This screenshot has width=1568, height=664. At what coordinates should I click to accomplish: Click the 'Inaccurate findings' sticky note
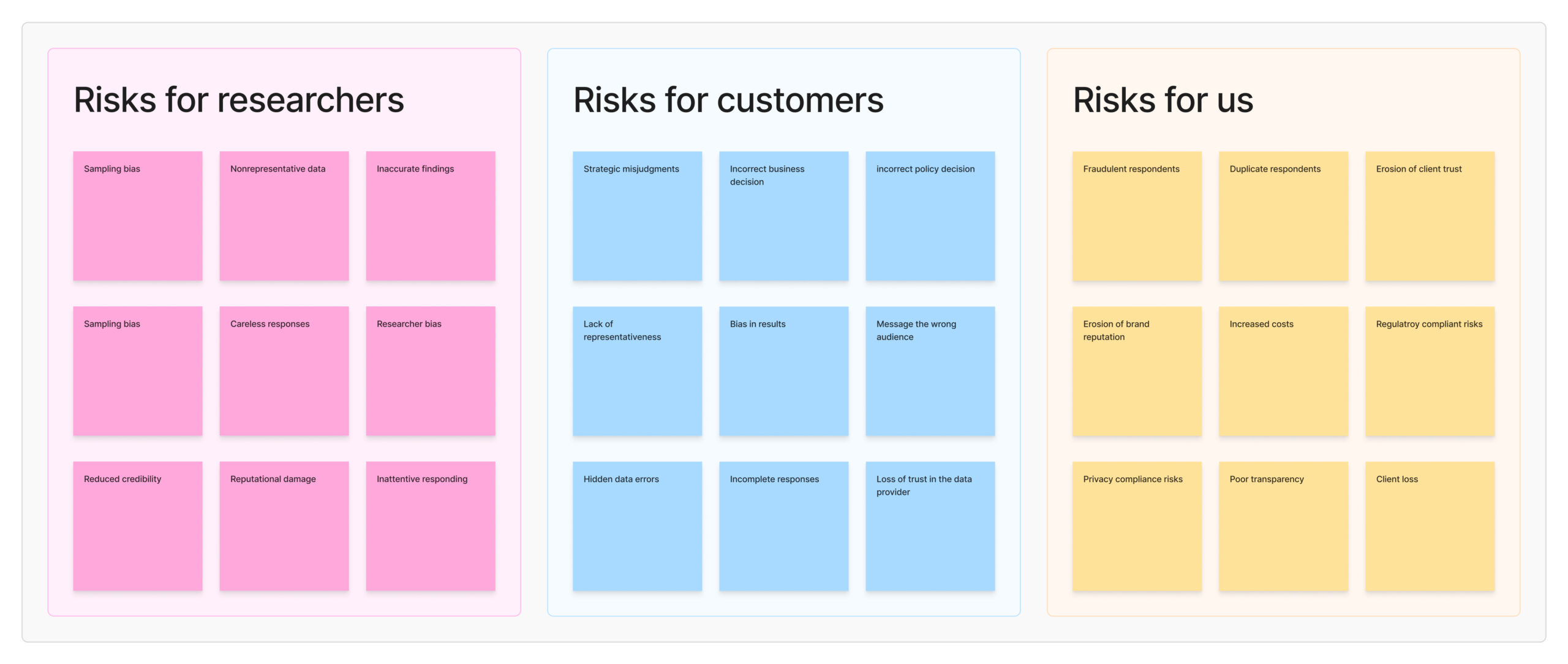[x=430, y=216]
